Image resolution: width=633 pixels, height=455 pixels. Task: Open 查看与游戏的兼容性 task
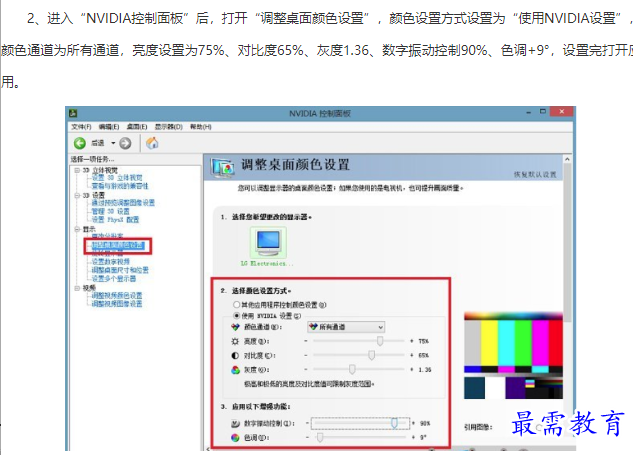[x=120, y=186]
